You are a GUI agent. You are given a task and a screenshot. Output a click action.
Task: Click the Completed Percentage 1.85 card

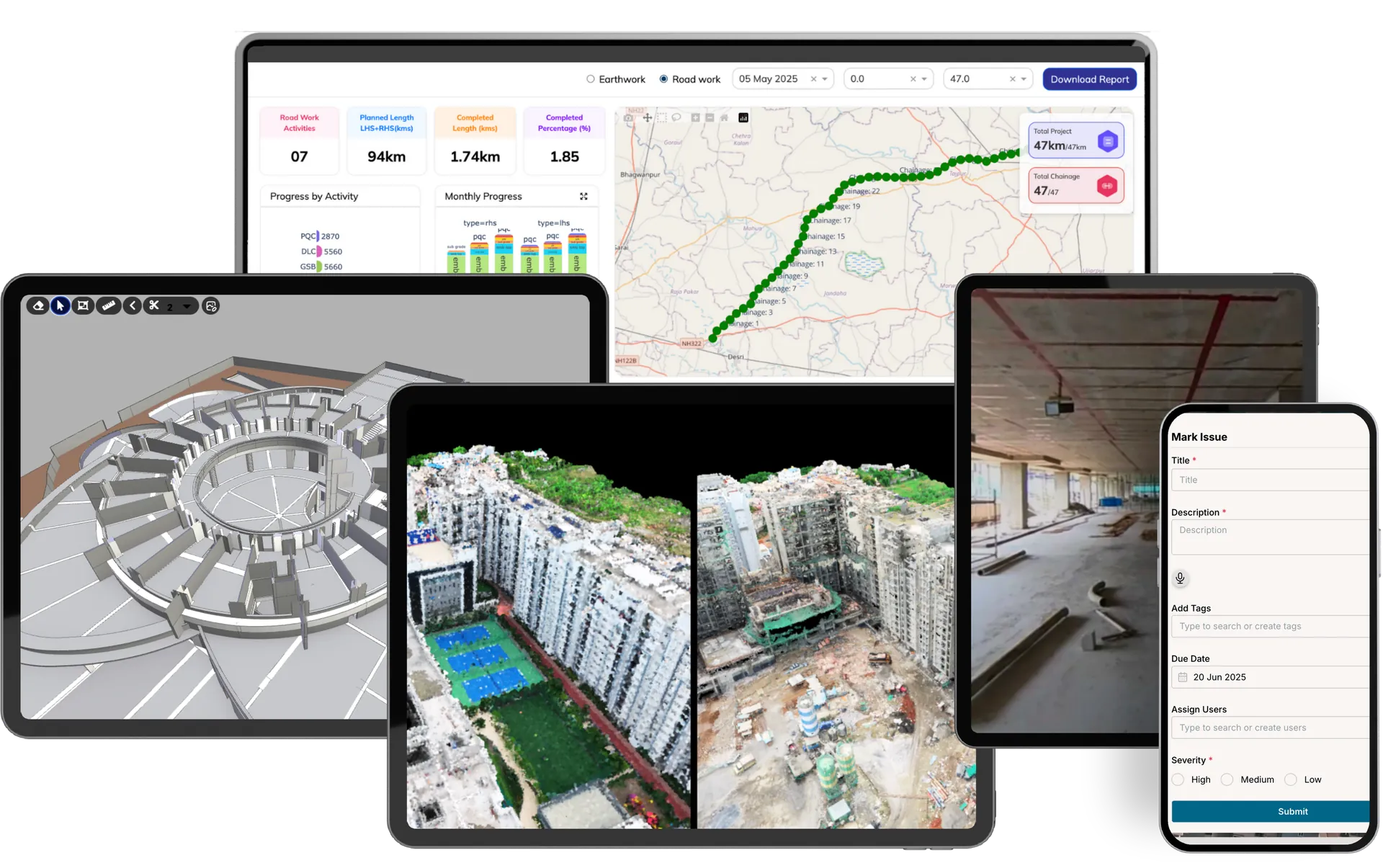click(564, 140)
